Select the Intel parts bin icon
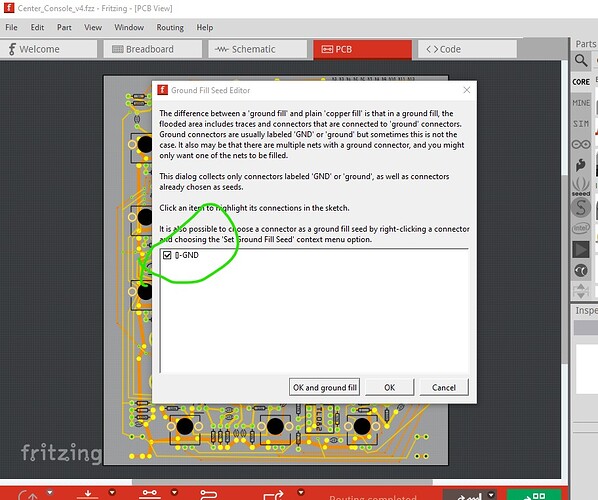 click(x=581, y=228)
